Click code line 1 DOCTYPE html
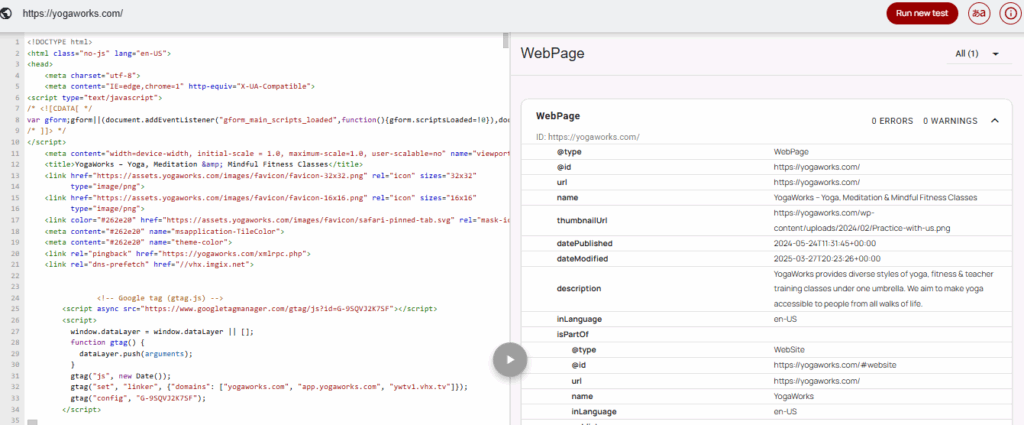 (x=60, y=42)
